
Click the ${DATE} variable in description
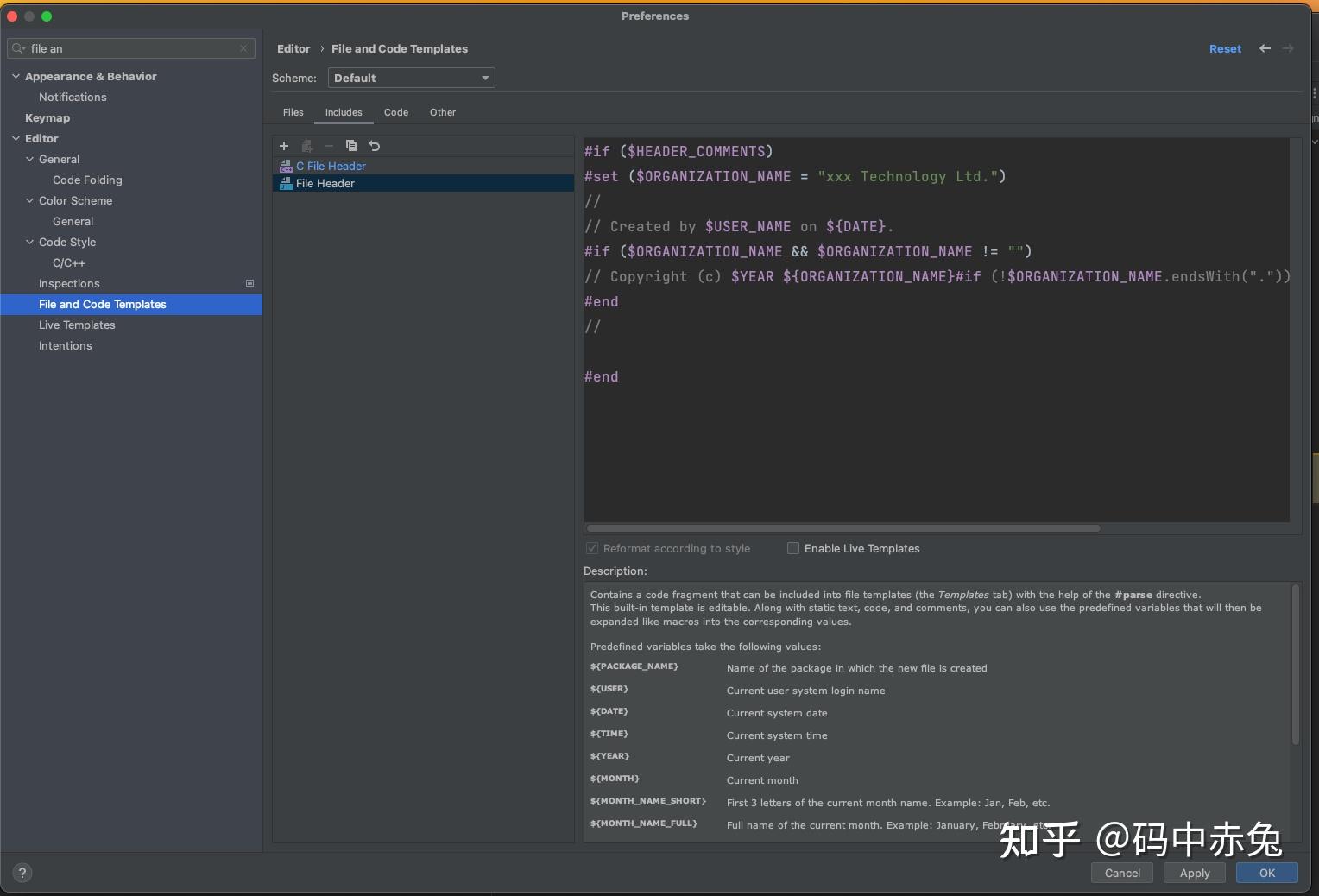coord(609,711)
